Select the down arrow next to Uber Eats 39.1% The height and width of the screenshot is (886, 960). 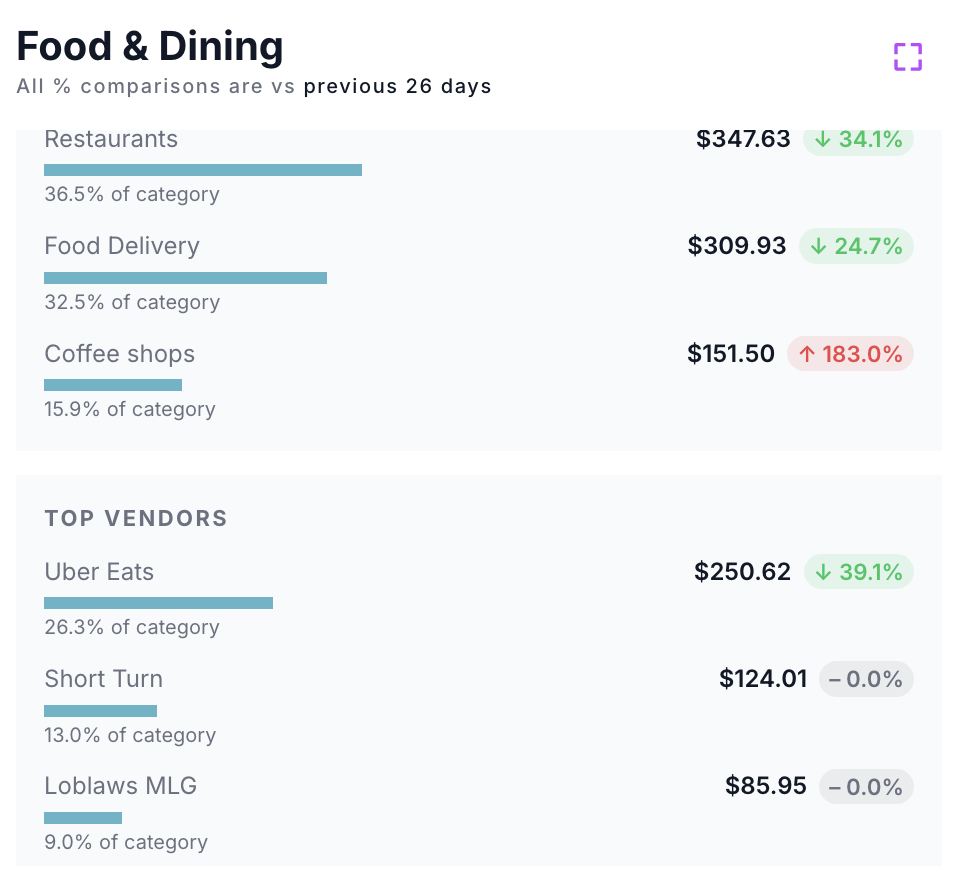tap(823, 572)
